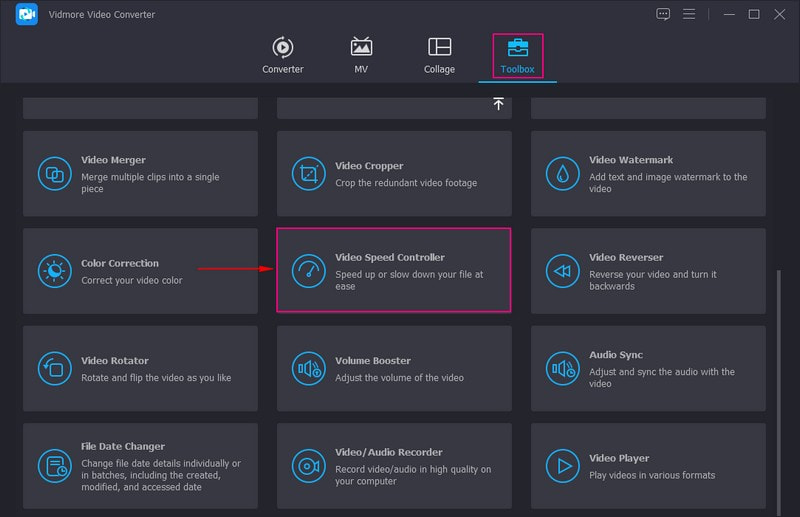The image size is (800, 517).
Task: Switch to the Converter tab
Action: [283, 56]
